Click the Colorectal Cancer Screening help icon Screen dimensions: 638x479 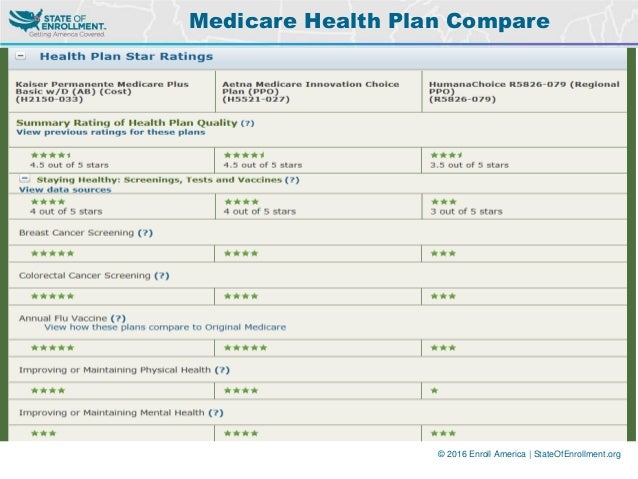(162, 276)
